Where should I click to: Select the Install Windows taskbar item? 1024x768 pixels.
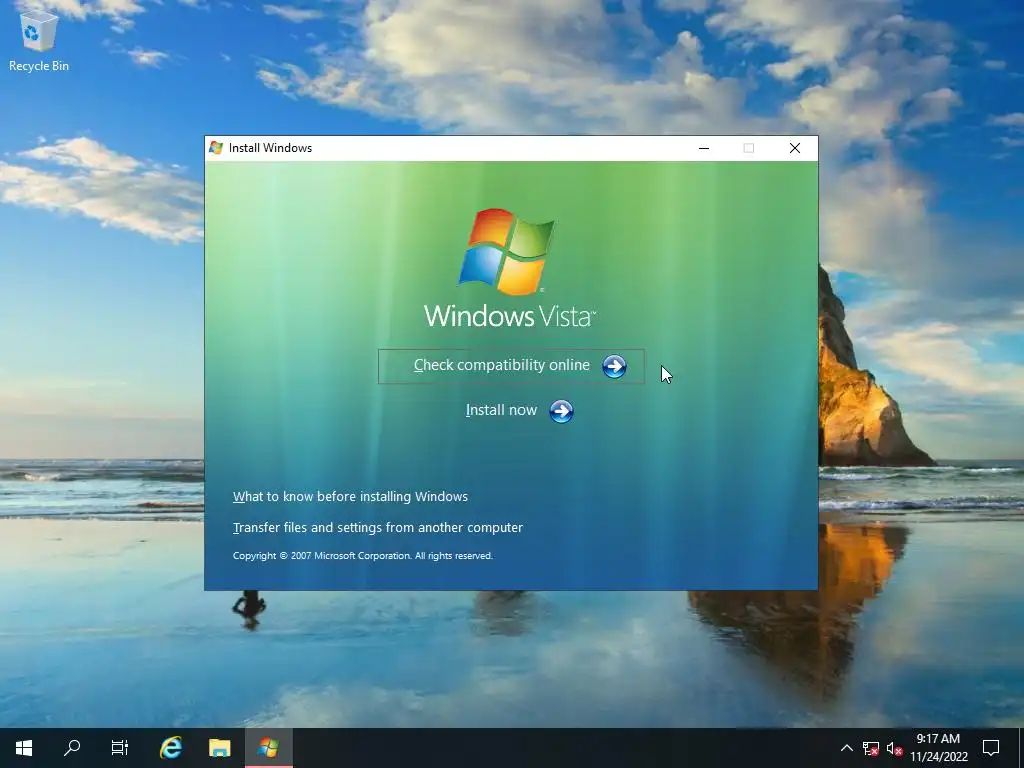tap(268, 748)
